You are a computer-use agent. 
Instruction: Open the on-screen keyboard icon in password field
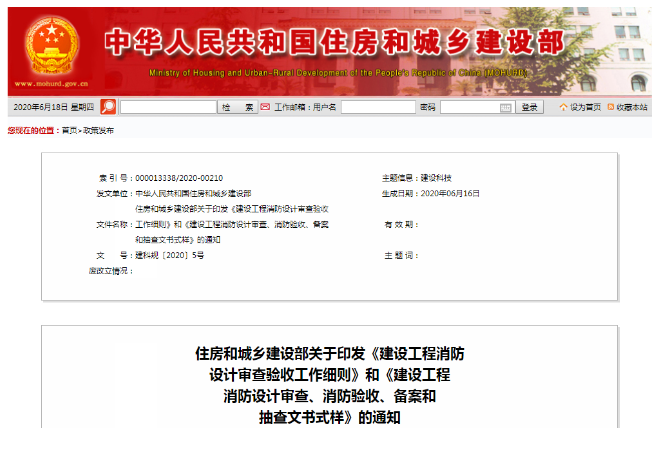click(505, 108)
